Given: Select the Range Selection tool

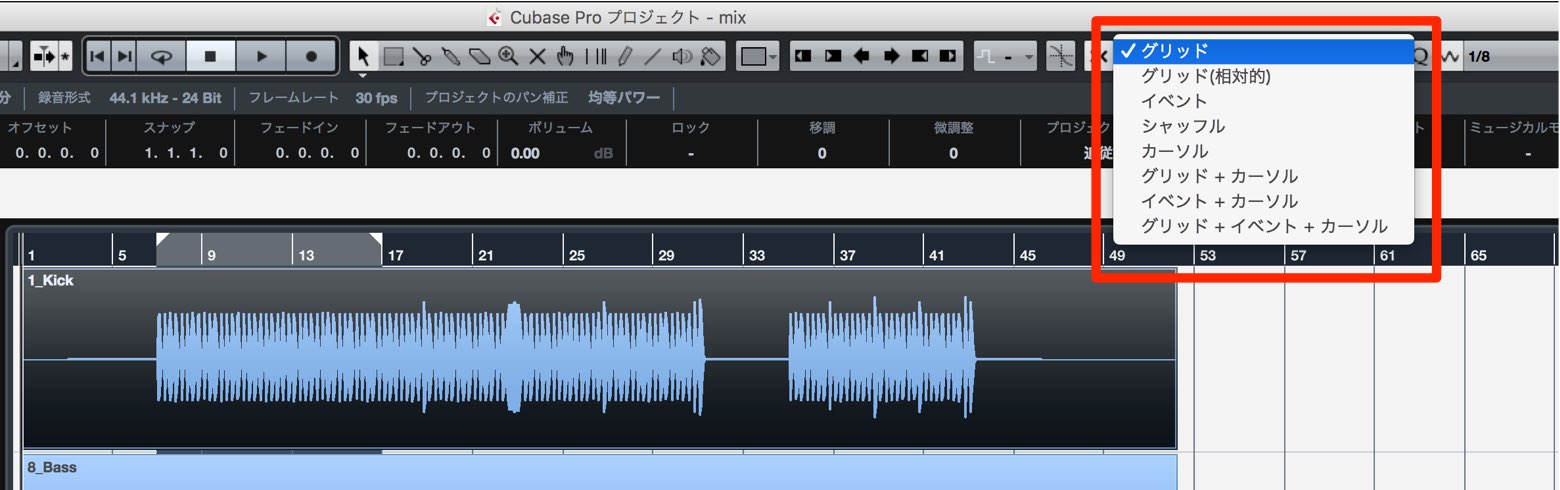Looking at the screenshot, I should pyautogui.click(x=393, y=57).
